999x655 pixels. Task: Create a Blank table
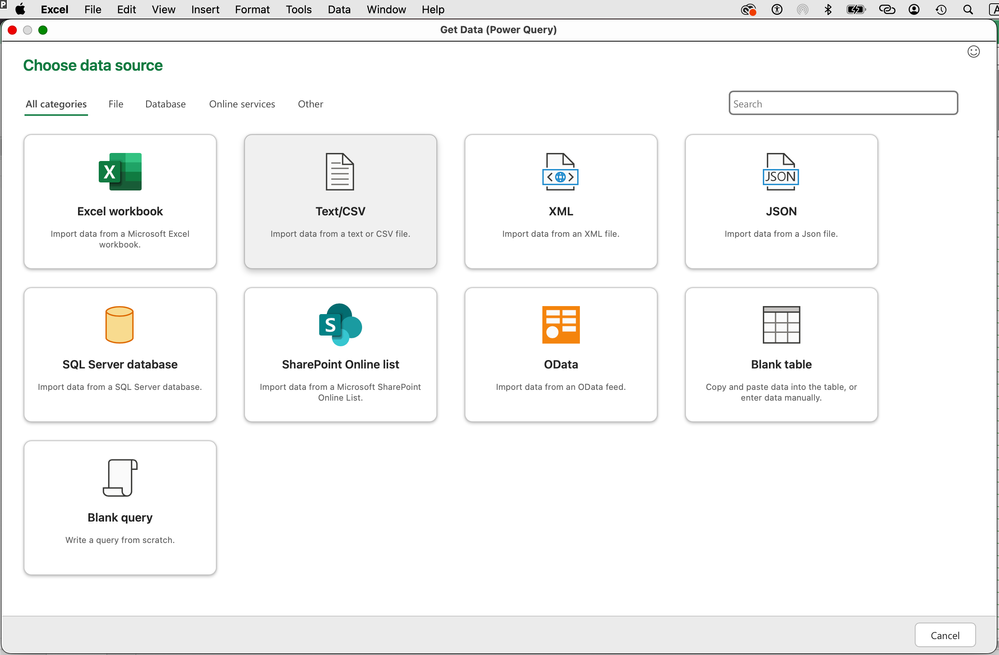pos(780,353)
